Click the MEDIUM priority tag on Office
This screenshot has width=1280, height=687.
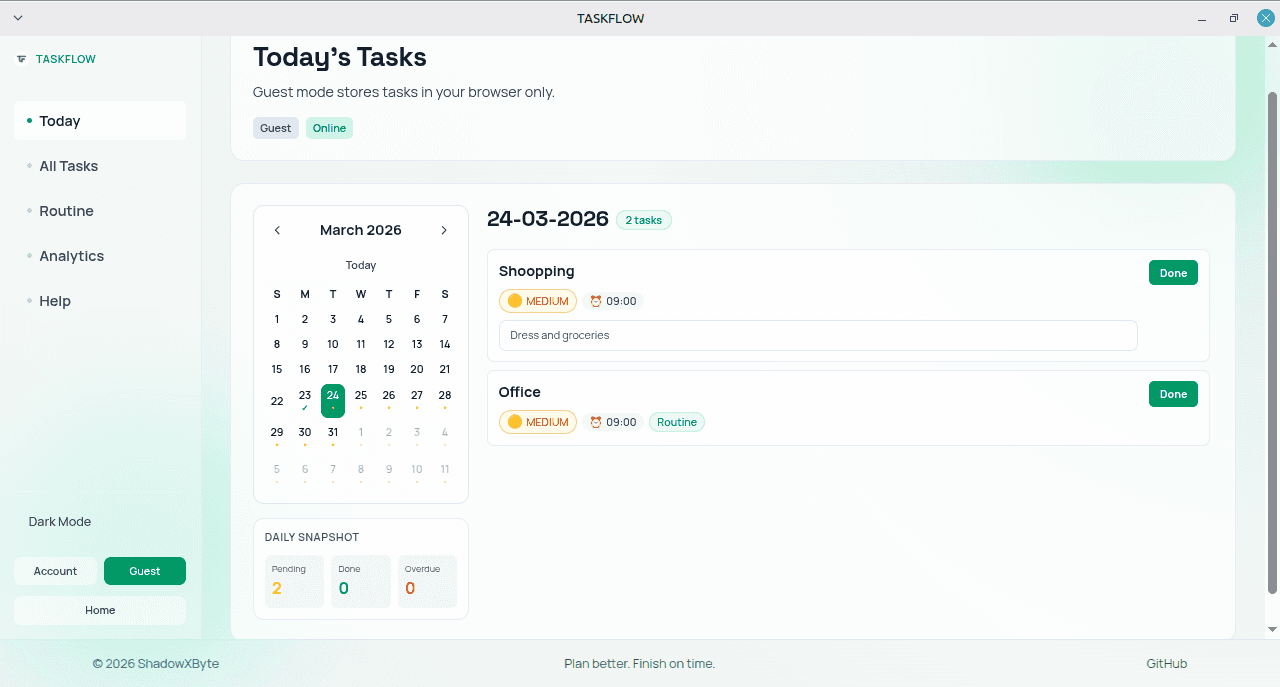pos(538,422)
